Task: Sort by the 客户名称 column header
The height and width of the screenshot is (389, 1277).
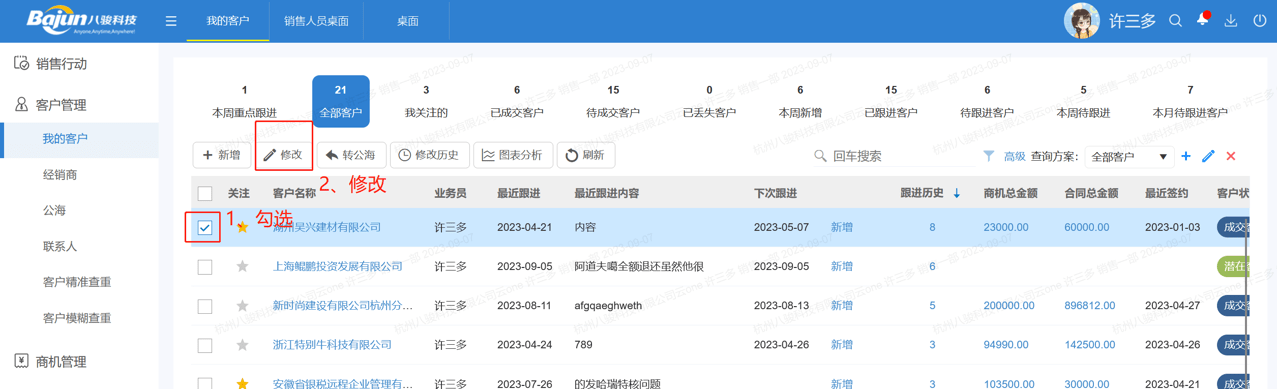Action: [294, 194]
